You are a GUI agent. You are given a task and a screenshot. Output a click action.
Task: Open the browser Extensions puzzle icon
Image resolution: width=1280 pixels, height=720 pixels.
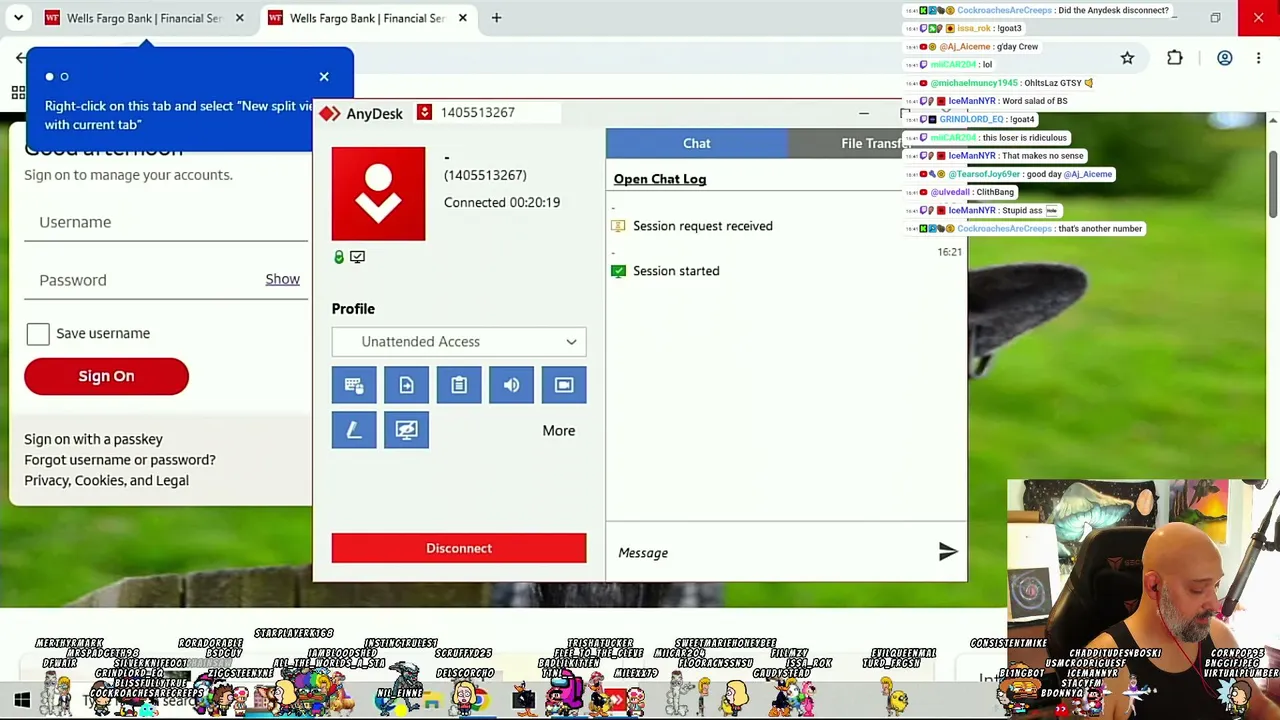point(1175,58)
